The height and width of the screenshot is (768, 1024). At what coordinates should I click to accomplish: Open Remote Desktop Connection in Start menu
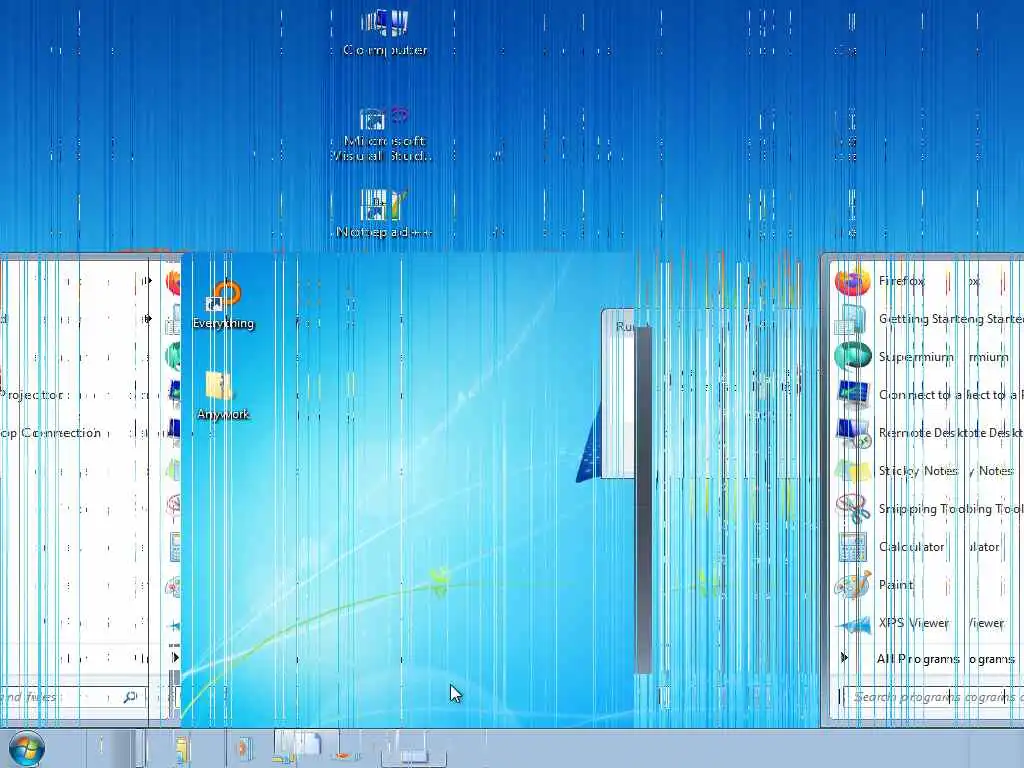[927, 433]
